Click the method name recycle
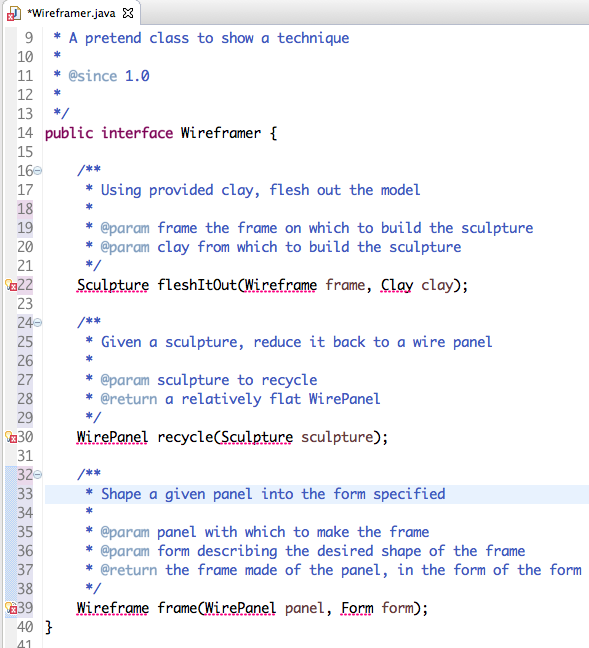The height and width of the screenshot is (648, 589). [x=185, y=437]
